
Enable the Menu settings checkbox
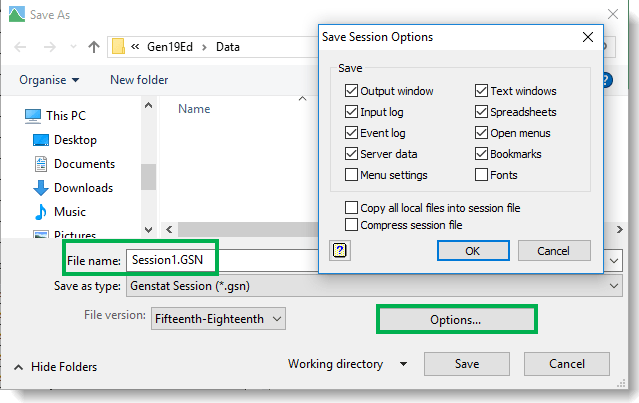pyautogui.click(x=351, y=175)
